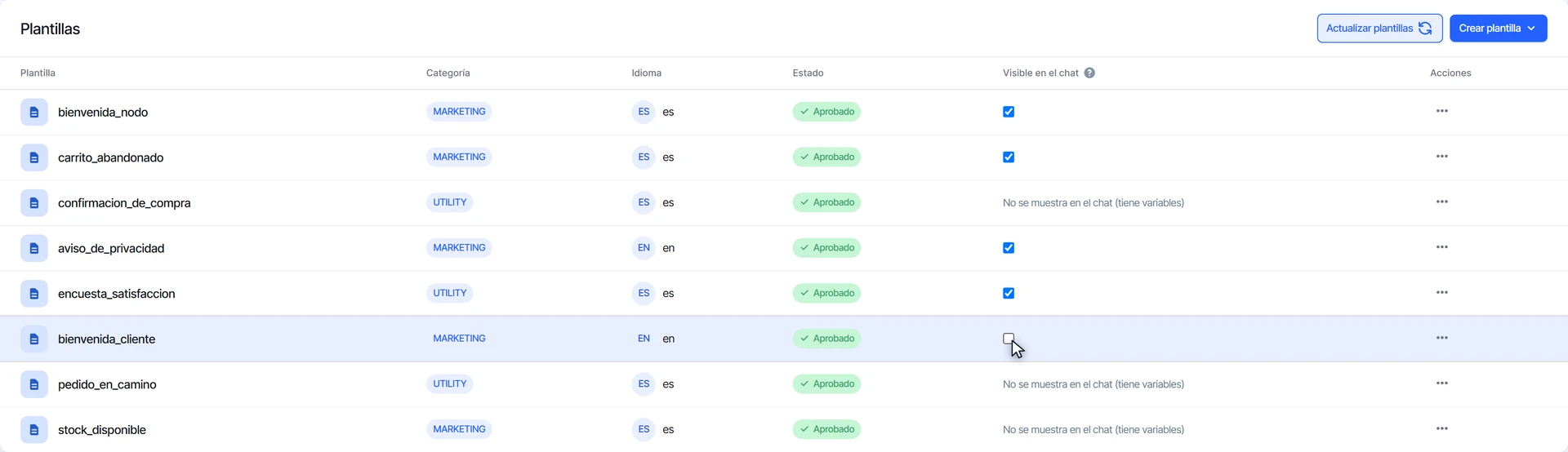Open actions menu for aviso_de_privacidad

click(1441, 247)
